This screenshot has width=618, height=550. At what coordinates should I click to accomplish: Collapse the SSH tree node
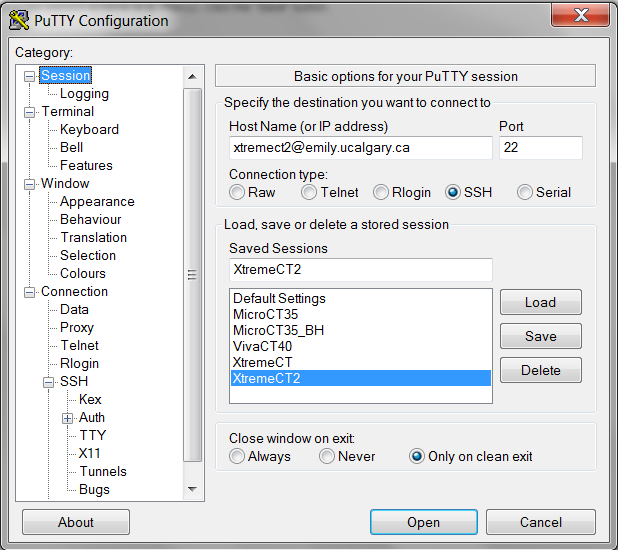click(x=48, y=382)
